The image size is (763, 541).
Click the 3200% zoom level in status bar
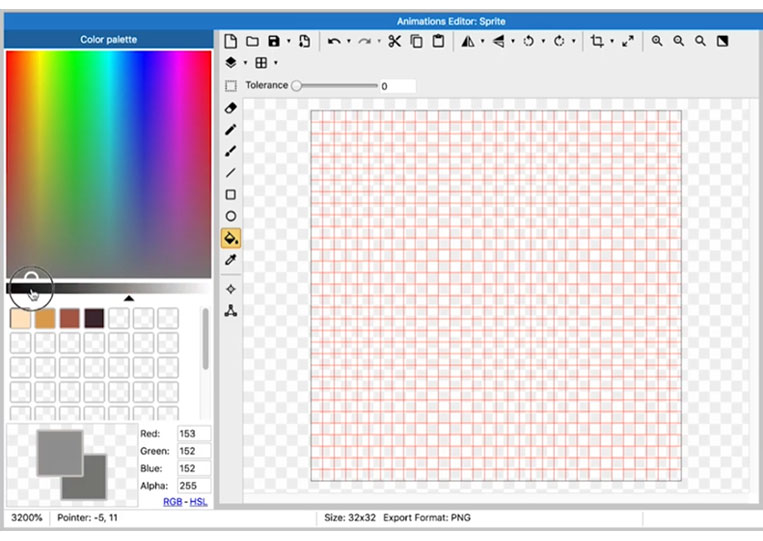(27, 518)
